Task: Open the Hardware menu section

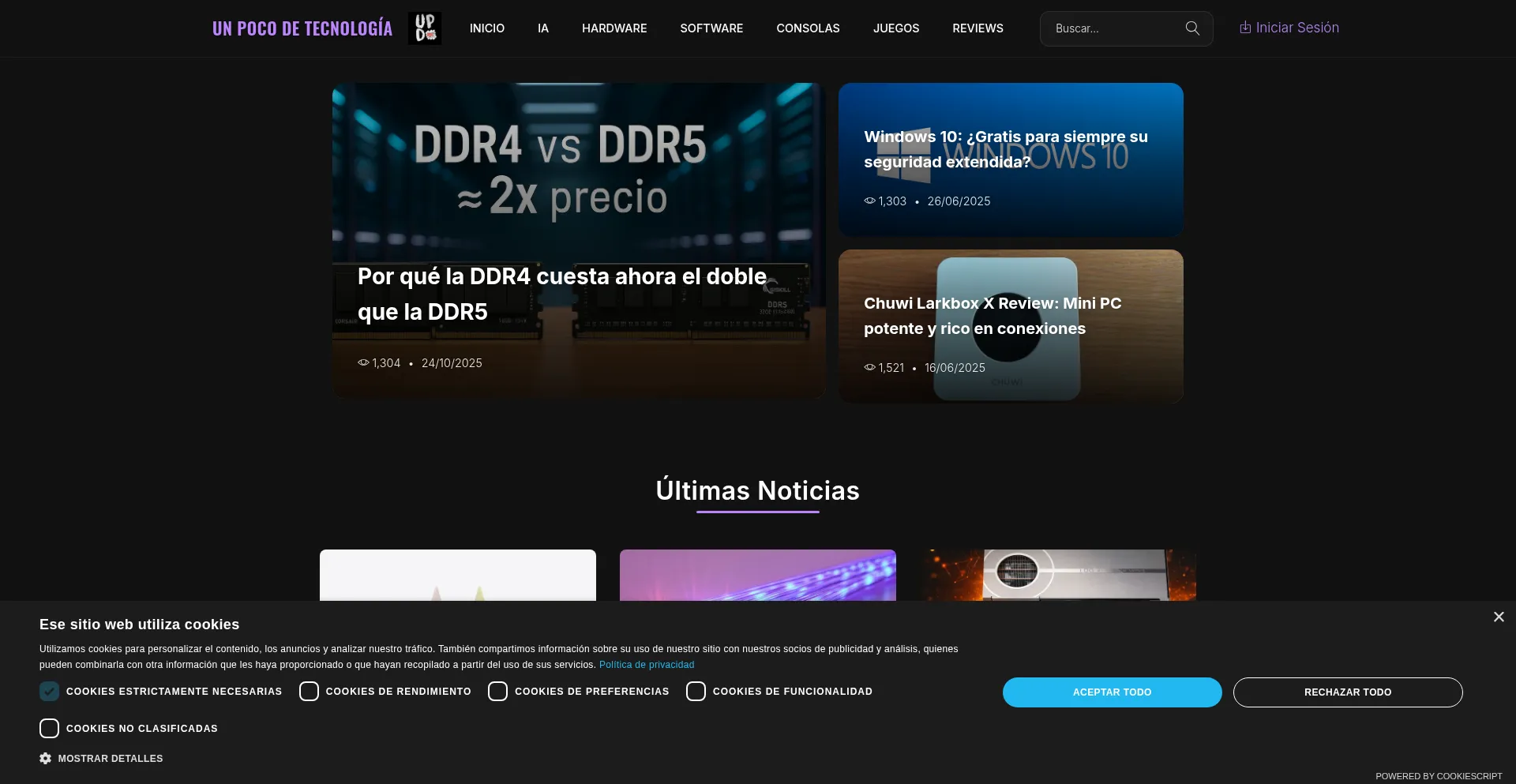Action: pos(614,28)
